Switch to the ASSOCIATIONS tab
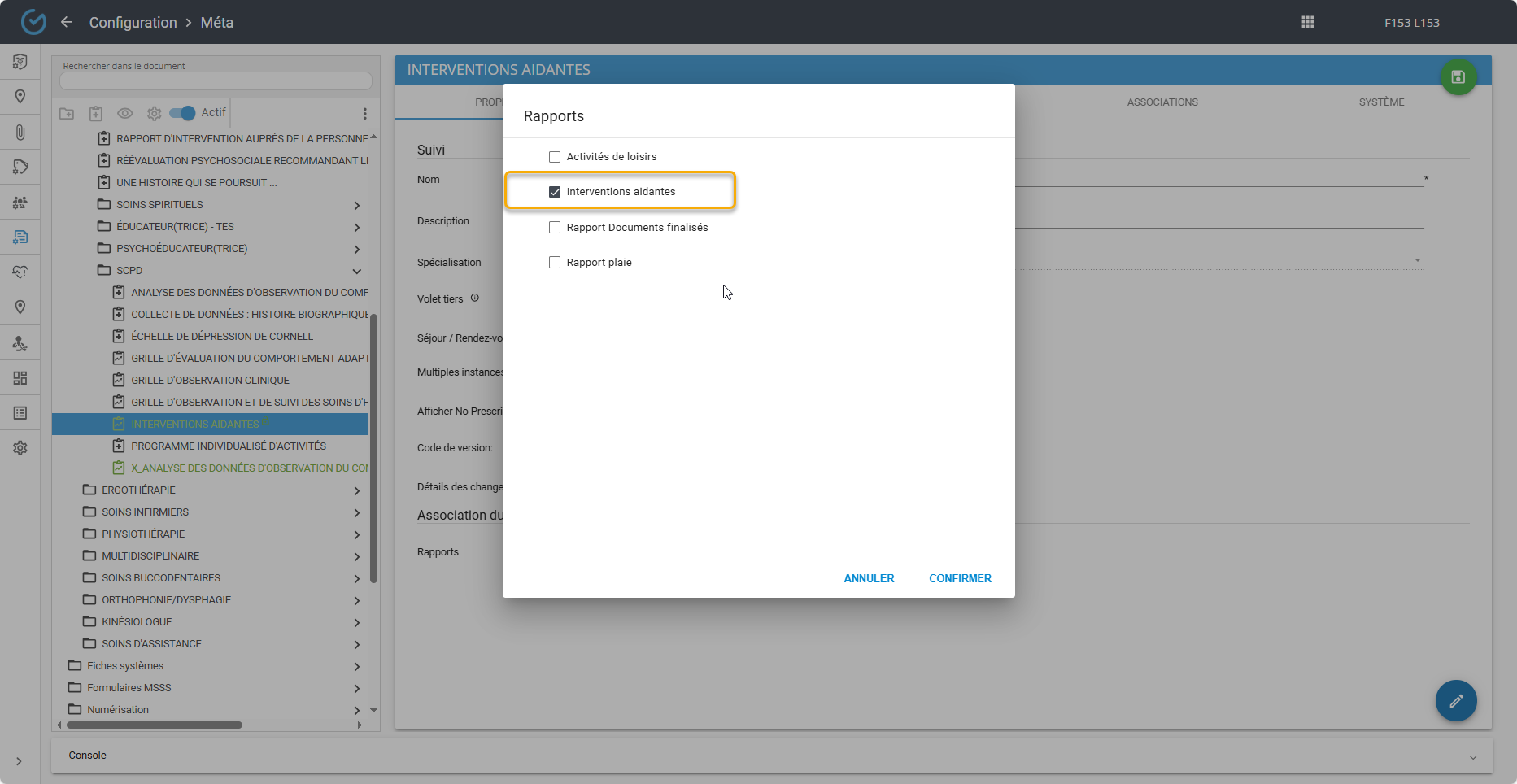Image resolution: width=1517 pixels, height=784 pixels. 1162,102
